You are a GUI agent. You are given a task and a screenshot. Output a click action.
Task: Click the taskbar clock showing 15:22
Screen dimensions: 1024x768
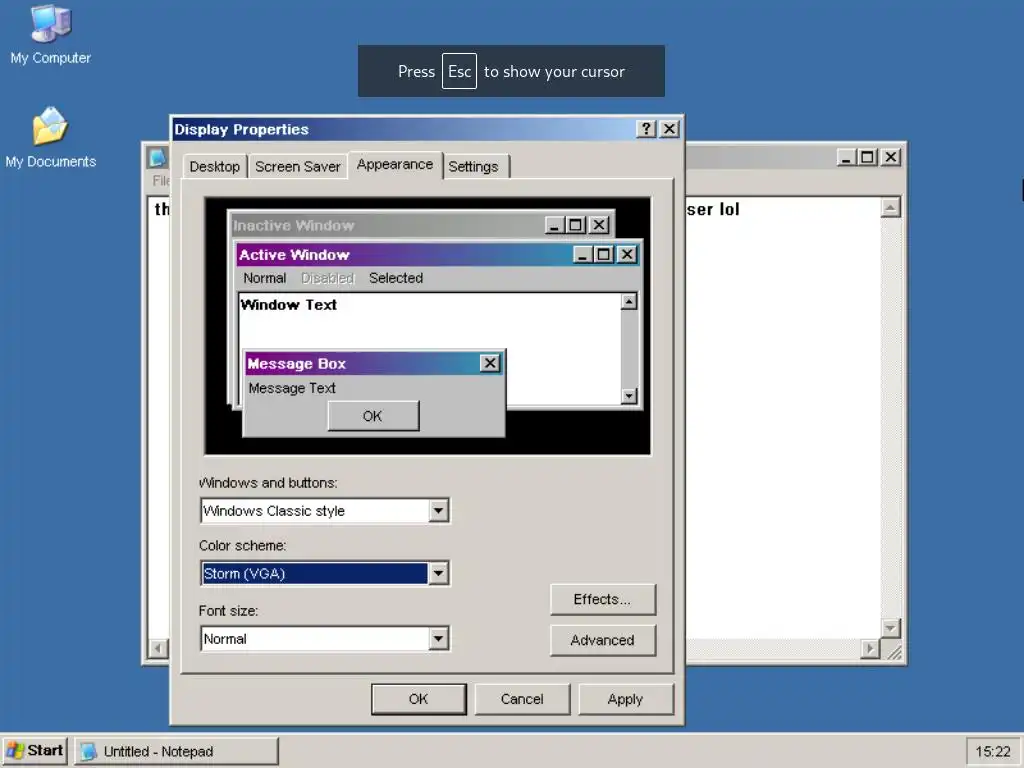click(x=993, y=752)
